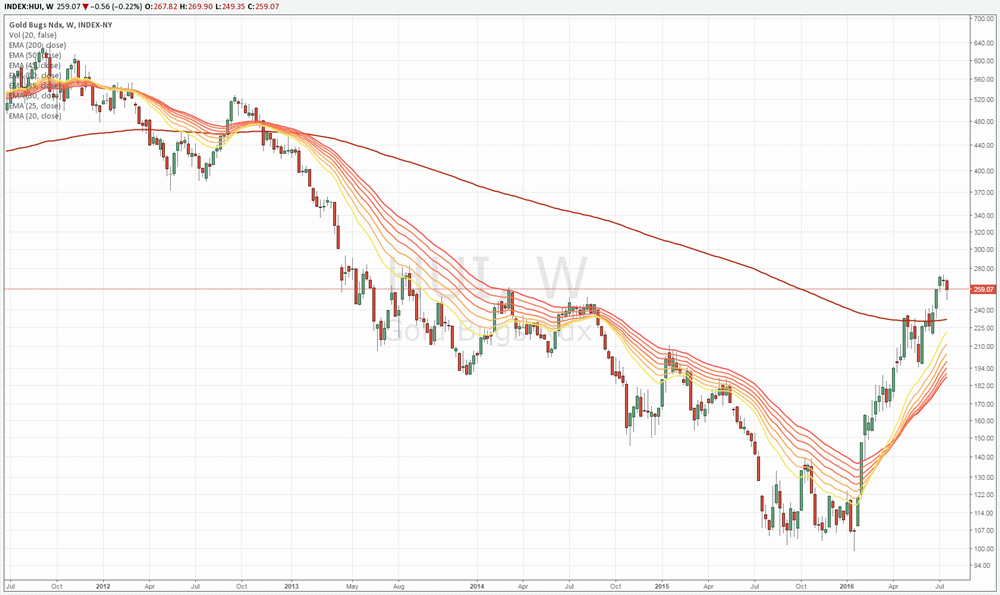Select the EMA (20, close) legend entry
The height and width of the screenshot is (595, 1000).
[x=36, y=116]
